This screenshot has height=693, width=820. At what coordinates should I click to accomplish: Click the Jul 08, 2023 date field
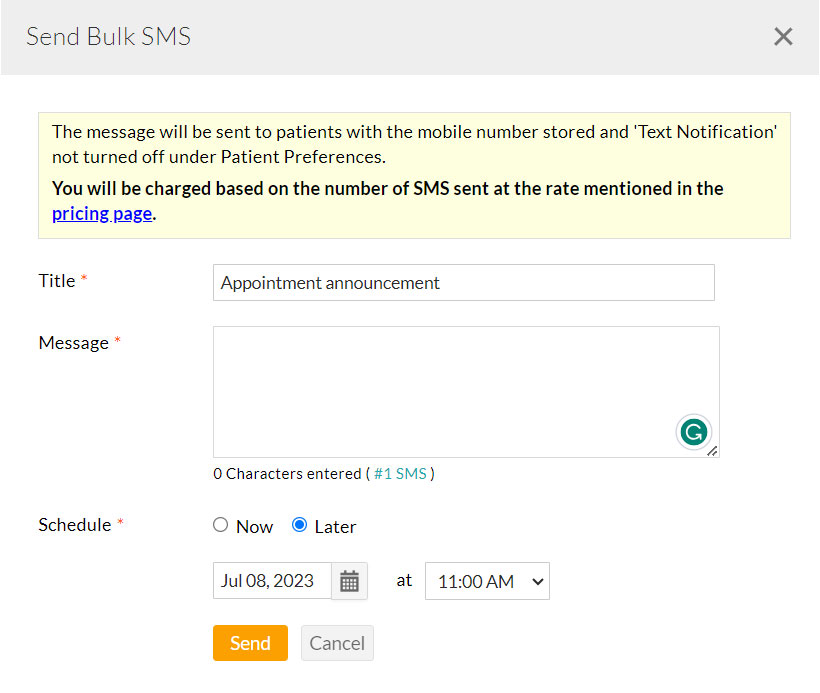coord(272,581)
